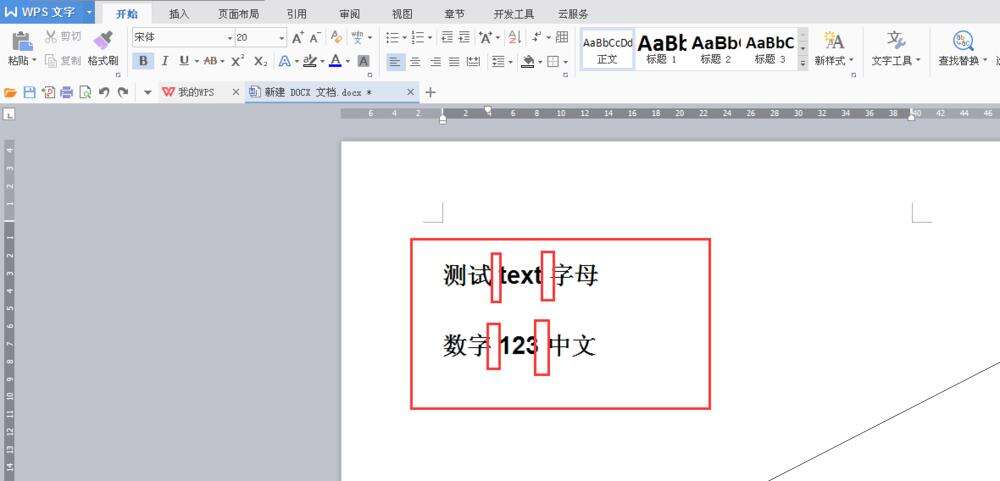
Task: Click the Cut (剪切) scissors button
Action: [62, 37]
